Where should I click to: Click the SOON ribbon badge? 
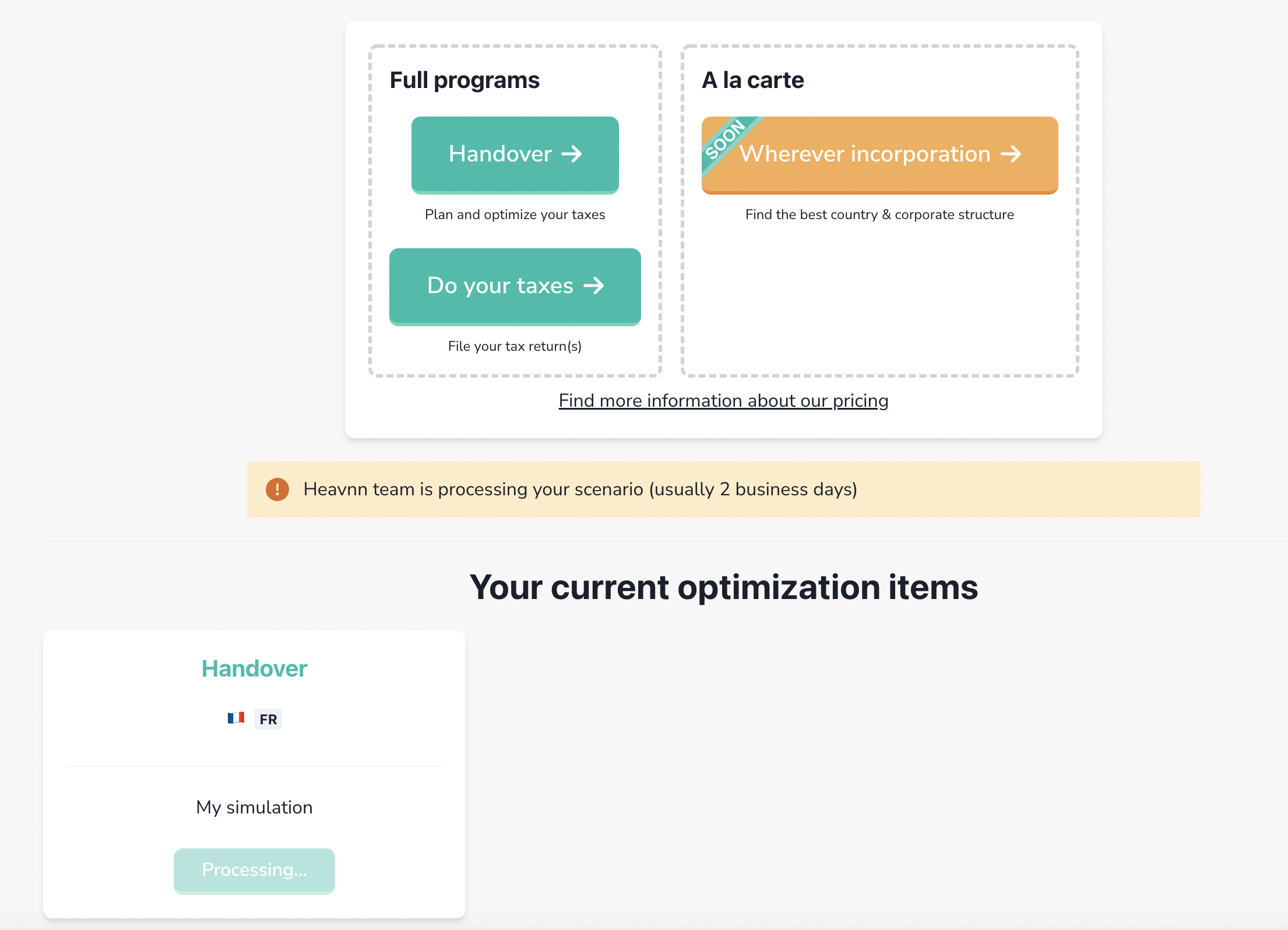pyautogui.click(x=724, y=139)
